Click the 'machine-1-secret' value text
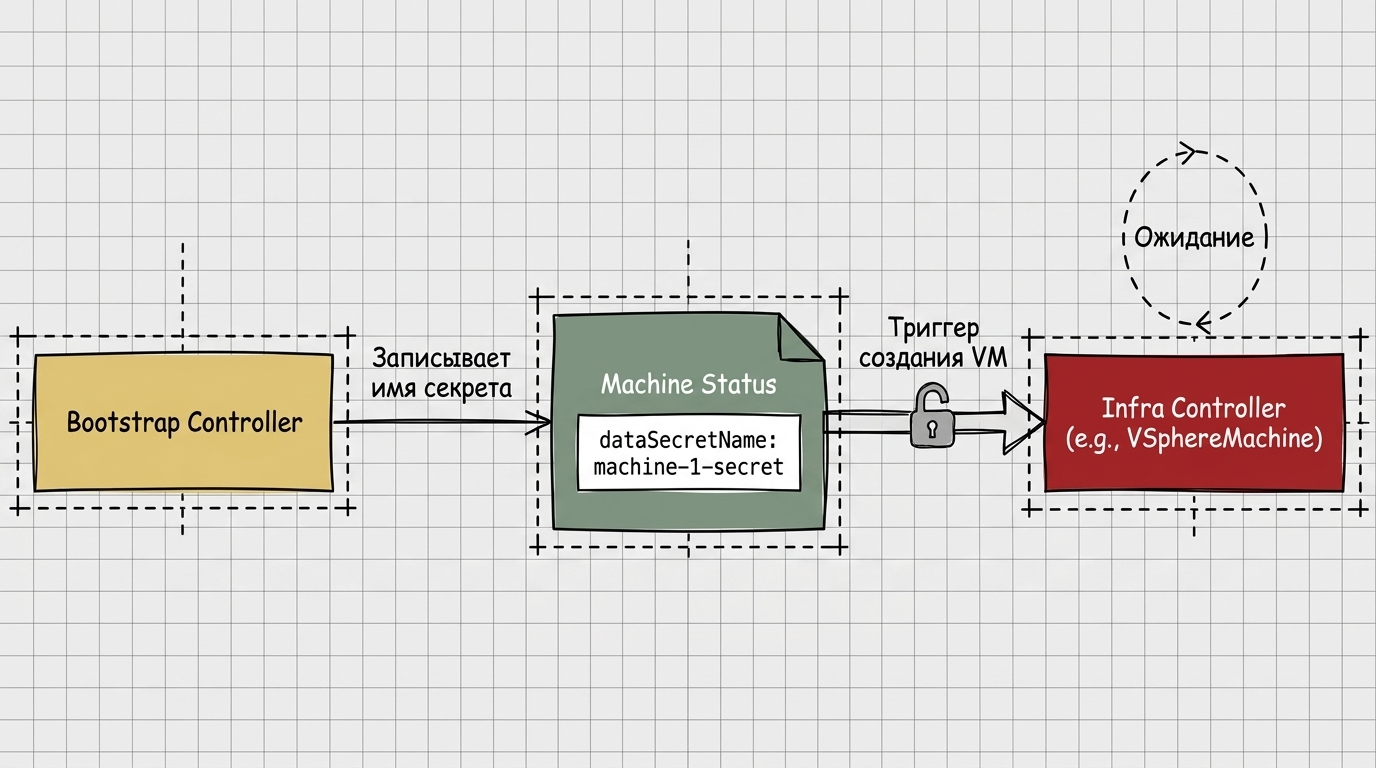The height and width of the screenshot is (768, 1376). tap(689, 467)
